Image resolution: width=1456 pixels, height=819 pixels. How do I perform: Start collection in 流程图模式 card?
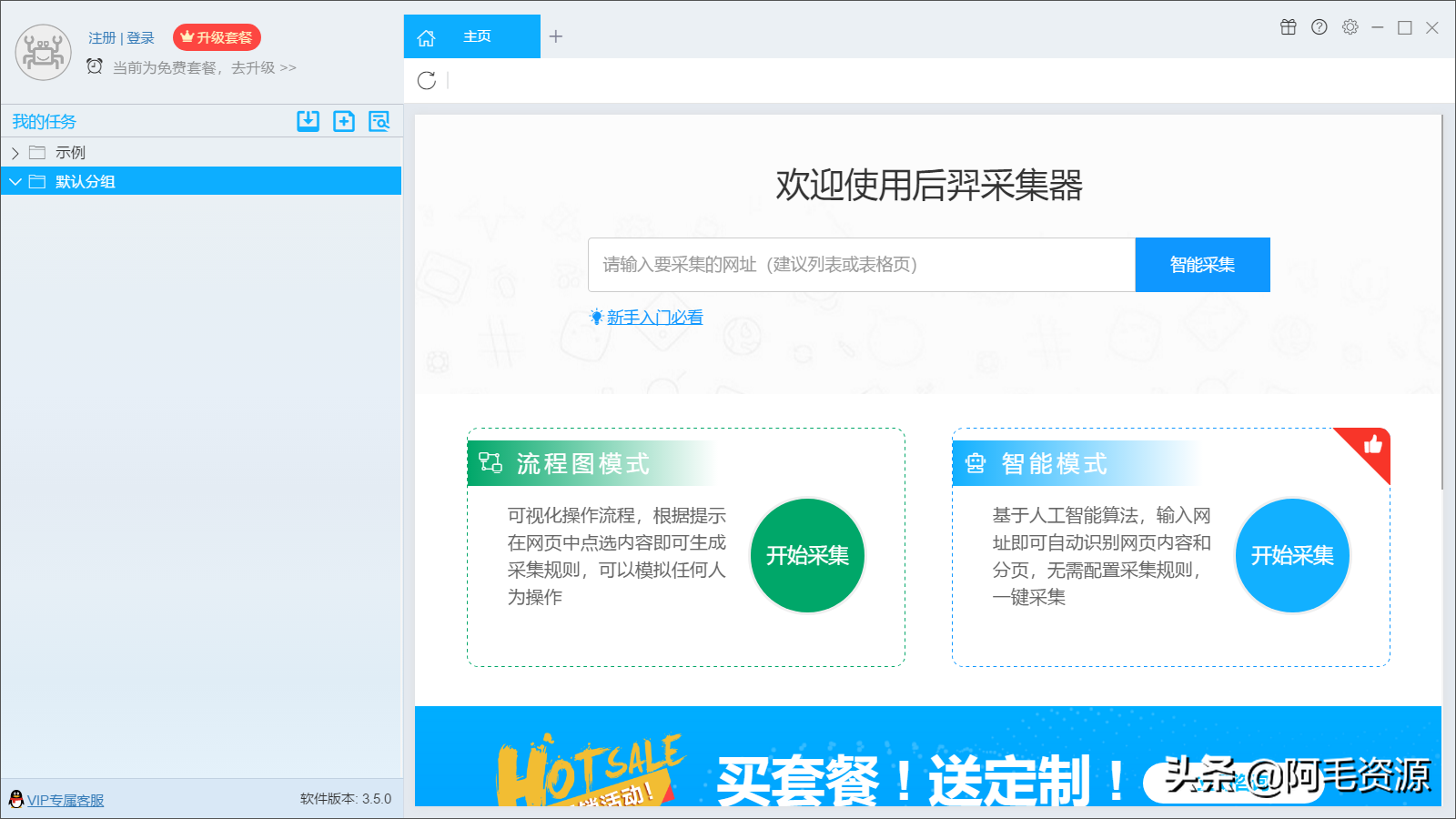pyautogui.click(x=807, y=555)
